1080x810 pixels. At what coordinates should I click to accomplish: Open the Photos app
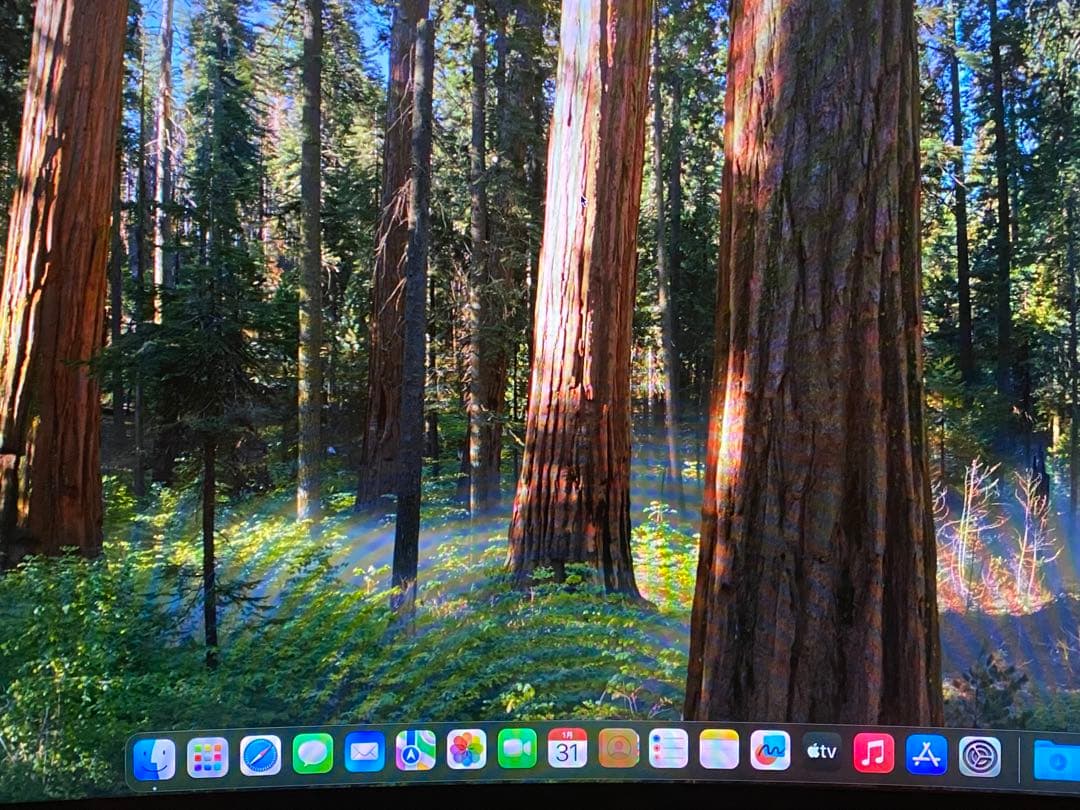click(x=466, y=749)
